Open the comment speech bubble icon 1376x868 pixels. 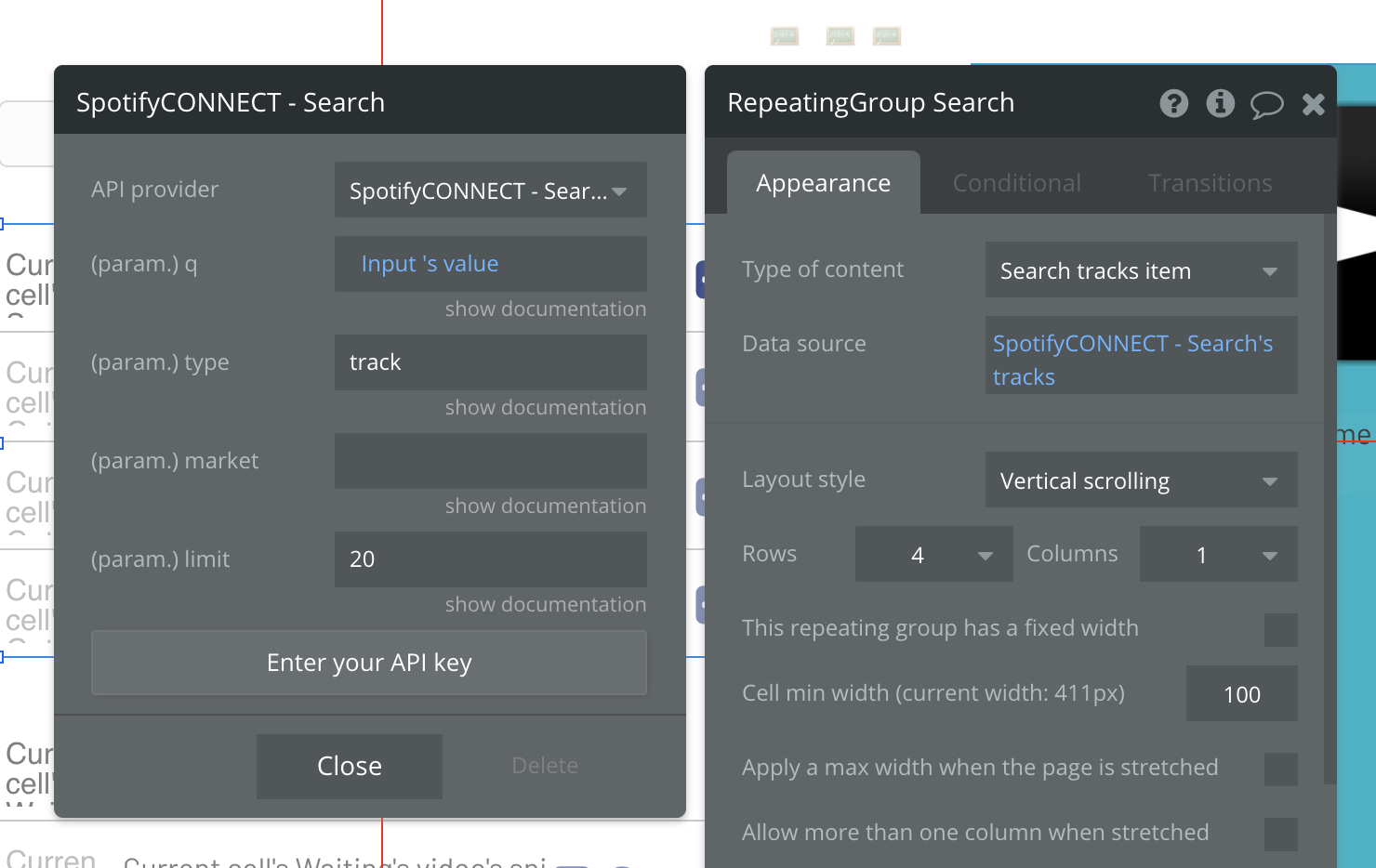pyautogui.click(x=1266, y=105)
